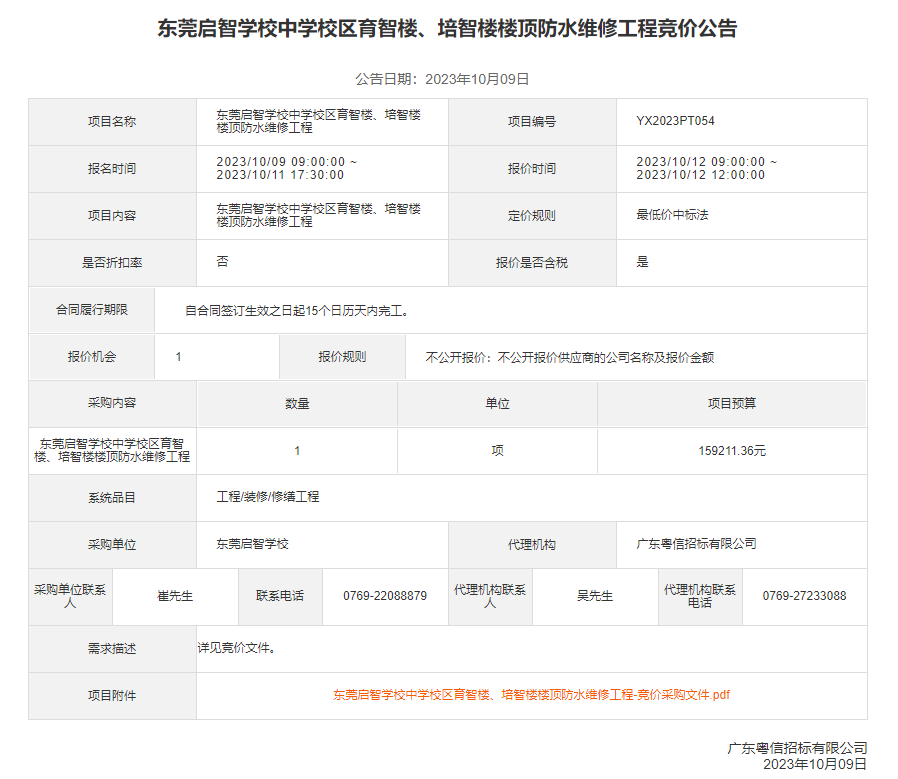
Task: Click the 否 value for discount rate
Action: [x=222, y=262]
